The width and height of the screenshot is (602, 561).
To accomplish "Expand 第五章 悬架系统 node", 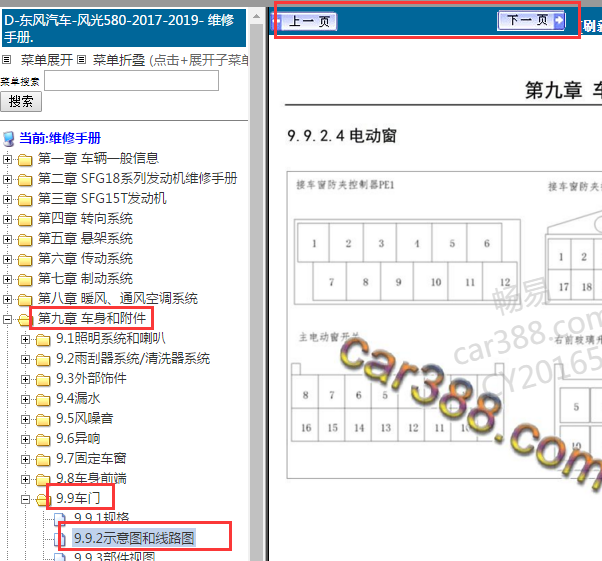I will tap(7, 239).
